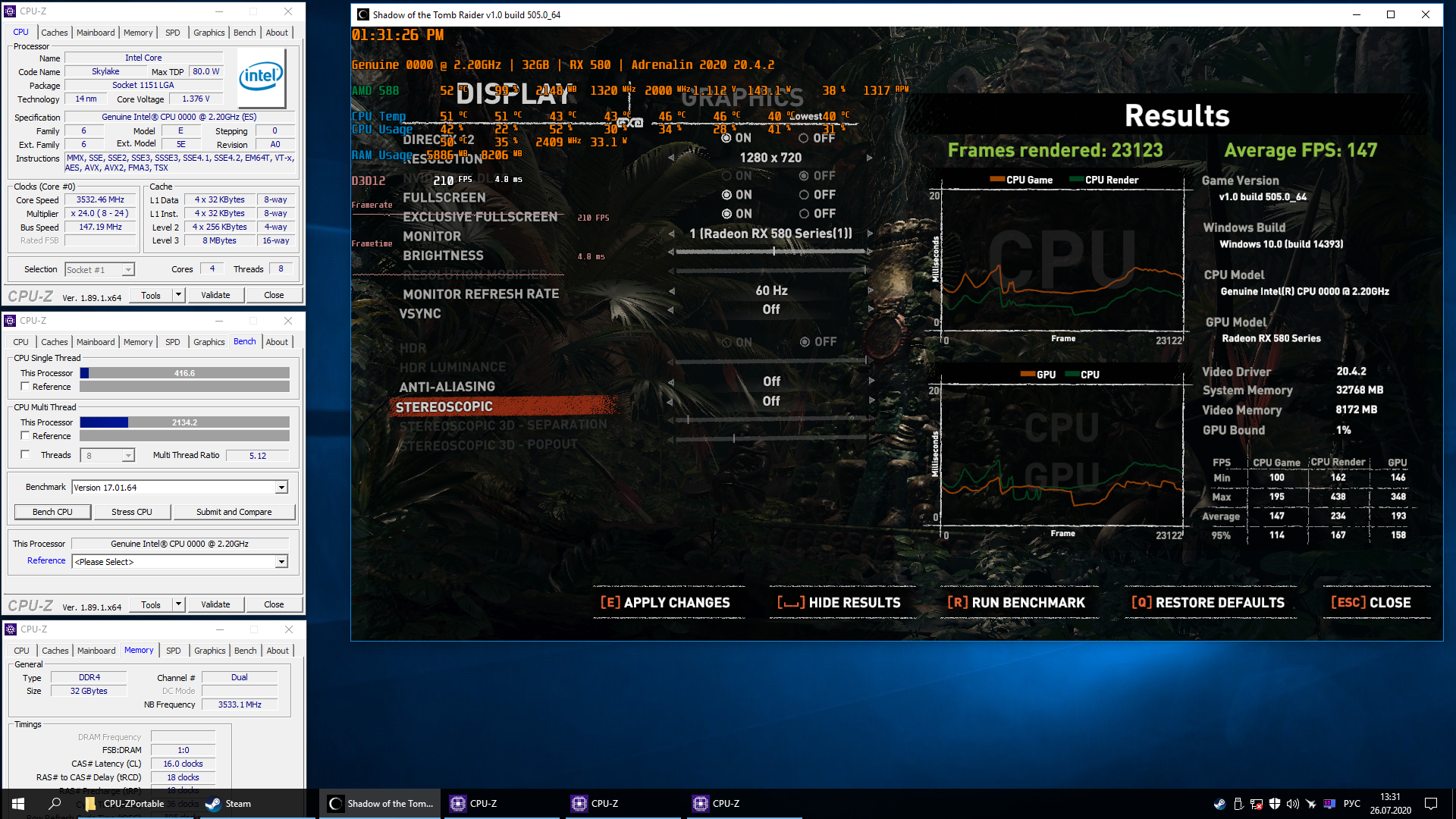Adjust the Brightness slider
This screenshot has width=1456, height=819.
coord(771,251)
